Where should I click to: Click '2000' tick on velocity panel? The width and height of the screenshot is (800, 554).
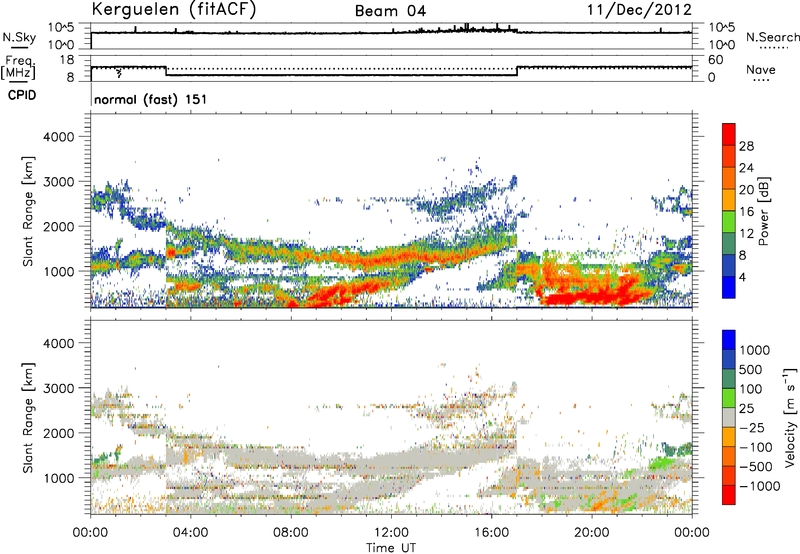pyautogui.click(x=58, y=433)
